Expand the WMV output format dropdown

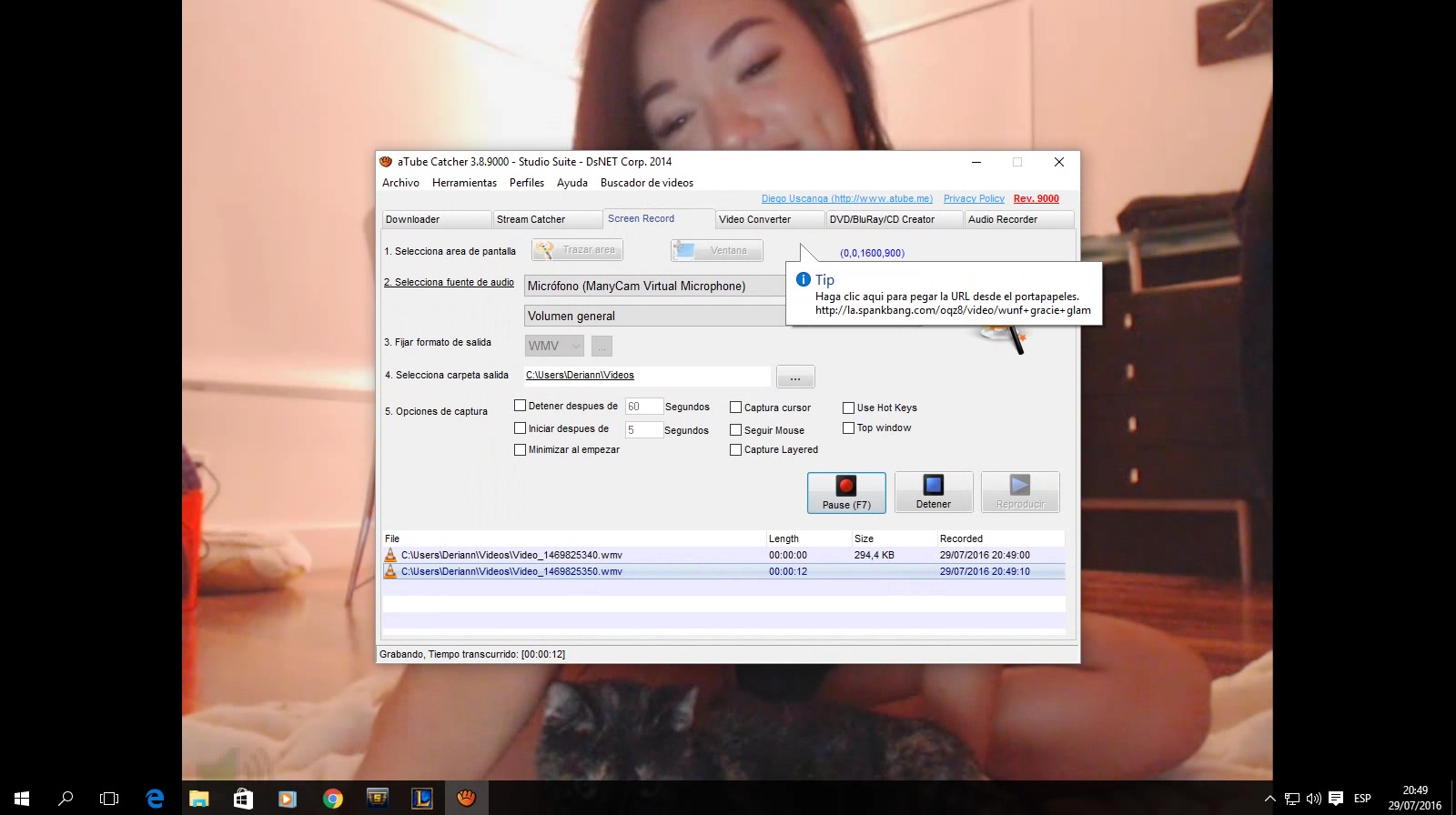pyautogui.click(x=554, y=346)
